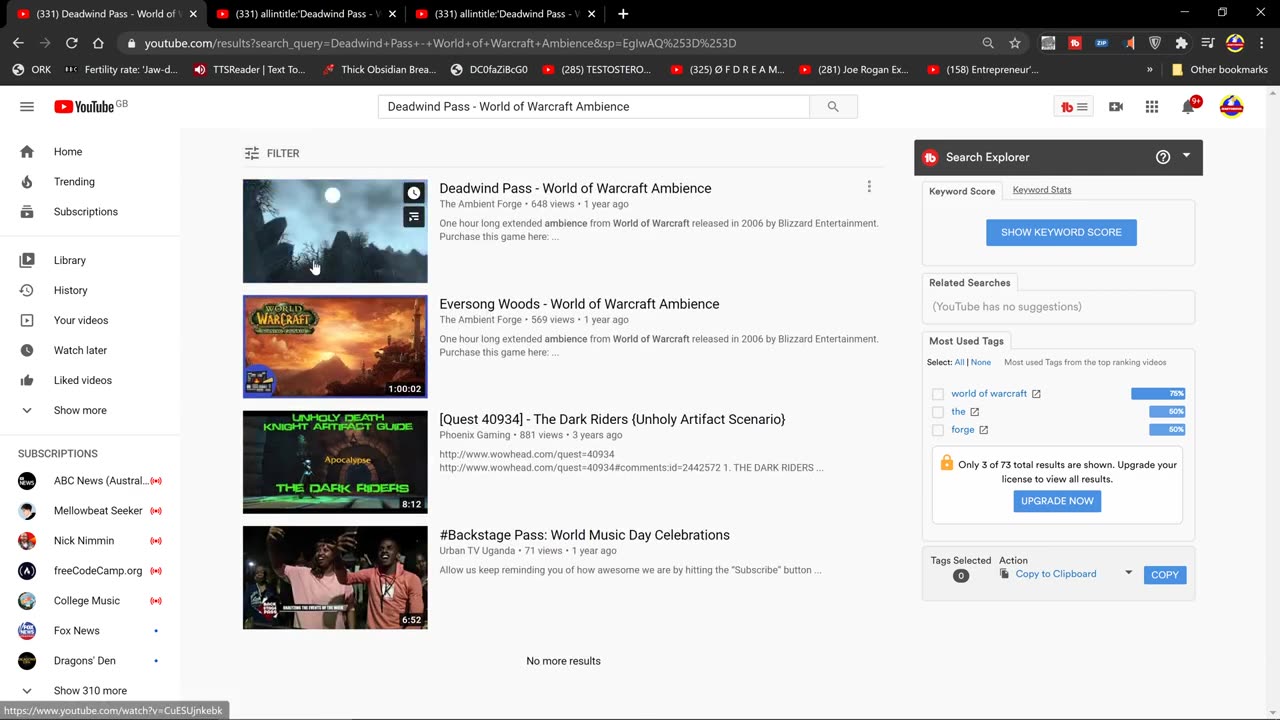
Task: Open external link icon beside 'the' tag
Action: pos(975,412)
